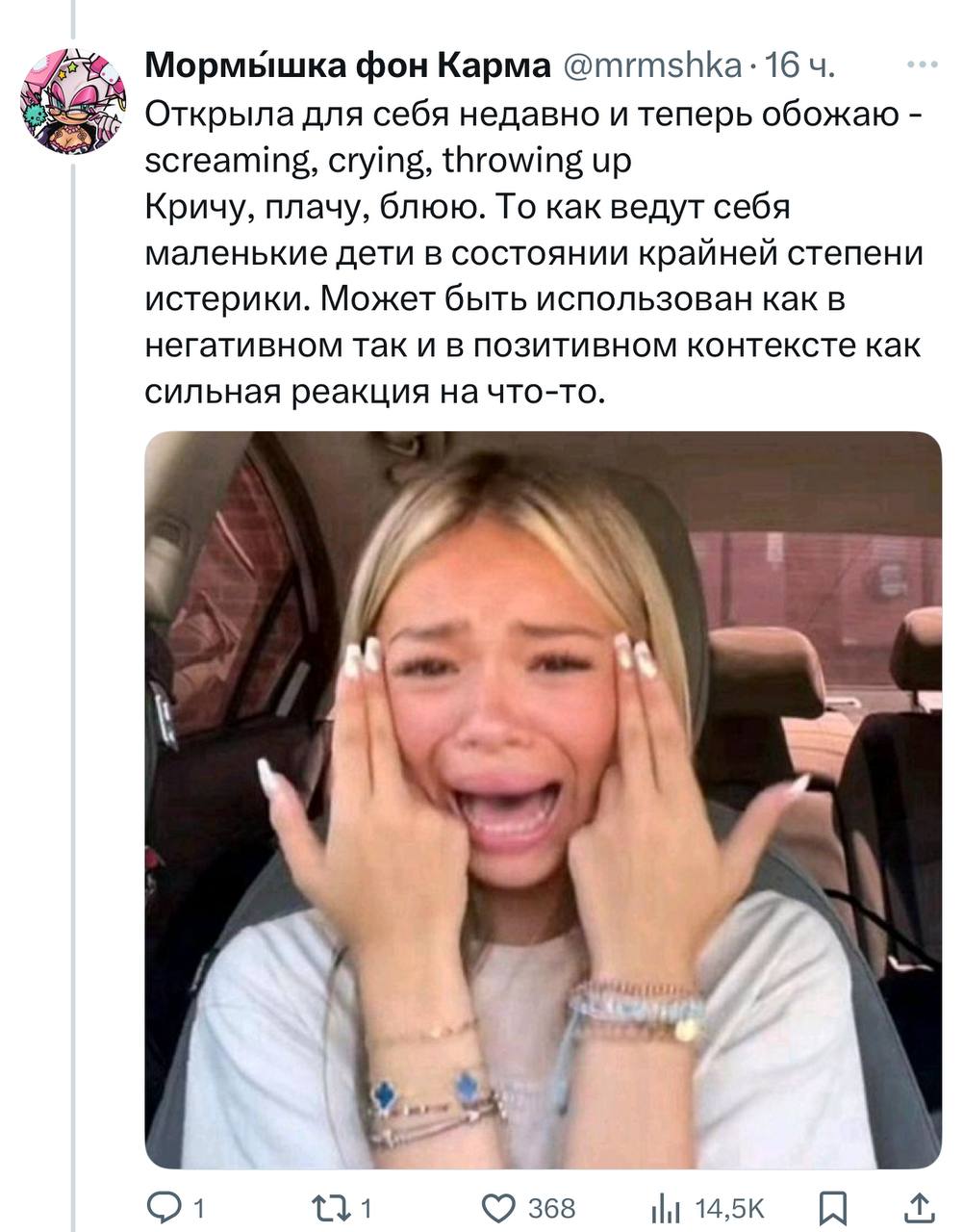Click the share upload arrow icon
Image resolution: width=963 pixels, height=1232 pixels.
pos(919,1208)
